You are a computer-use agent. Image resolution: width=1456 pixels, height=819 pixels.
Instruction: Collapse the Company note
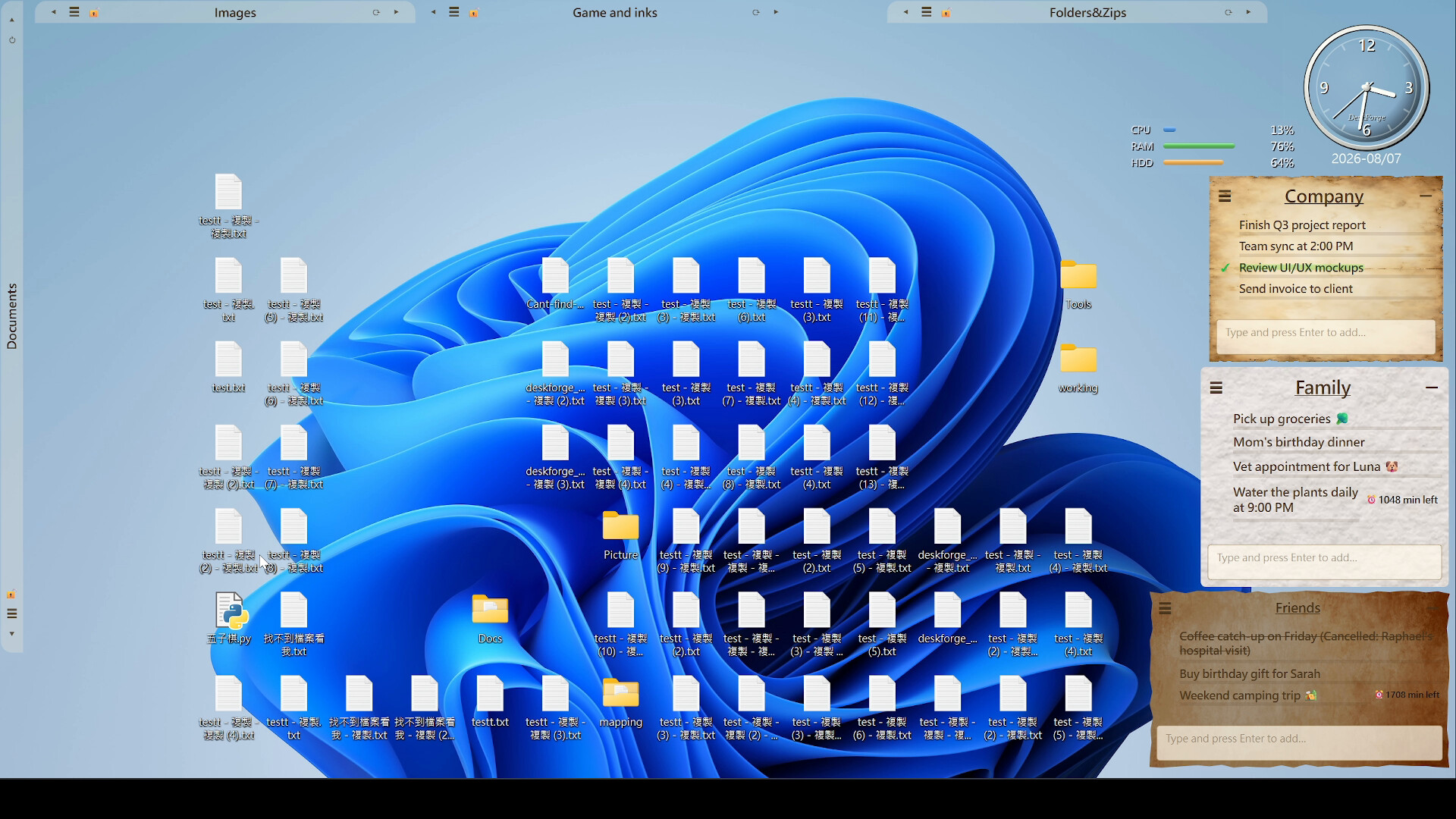tap(1426, 196)
